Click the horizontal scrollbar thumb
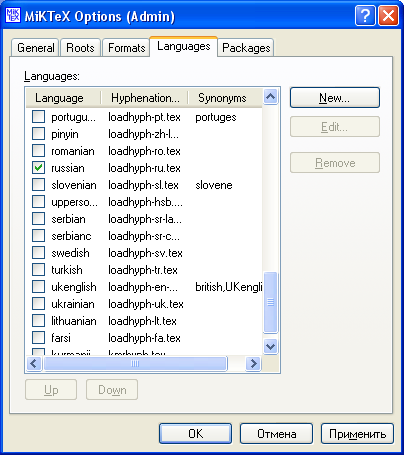Image resolution: width=404 pixels, height=455 pixels. tap(135, 363)
